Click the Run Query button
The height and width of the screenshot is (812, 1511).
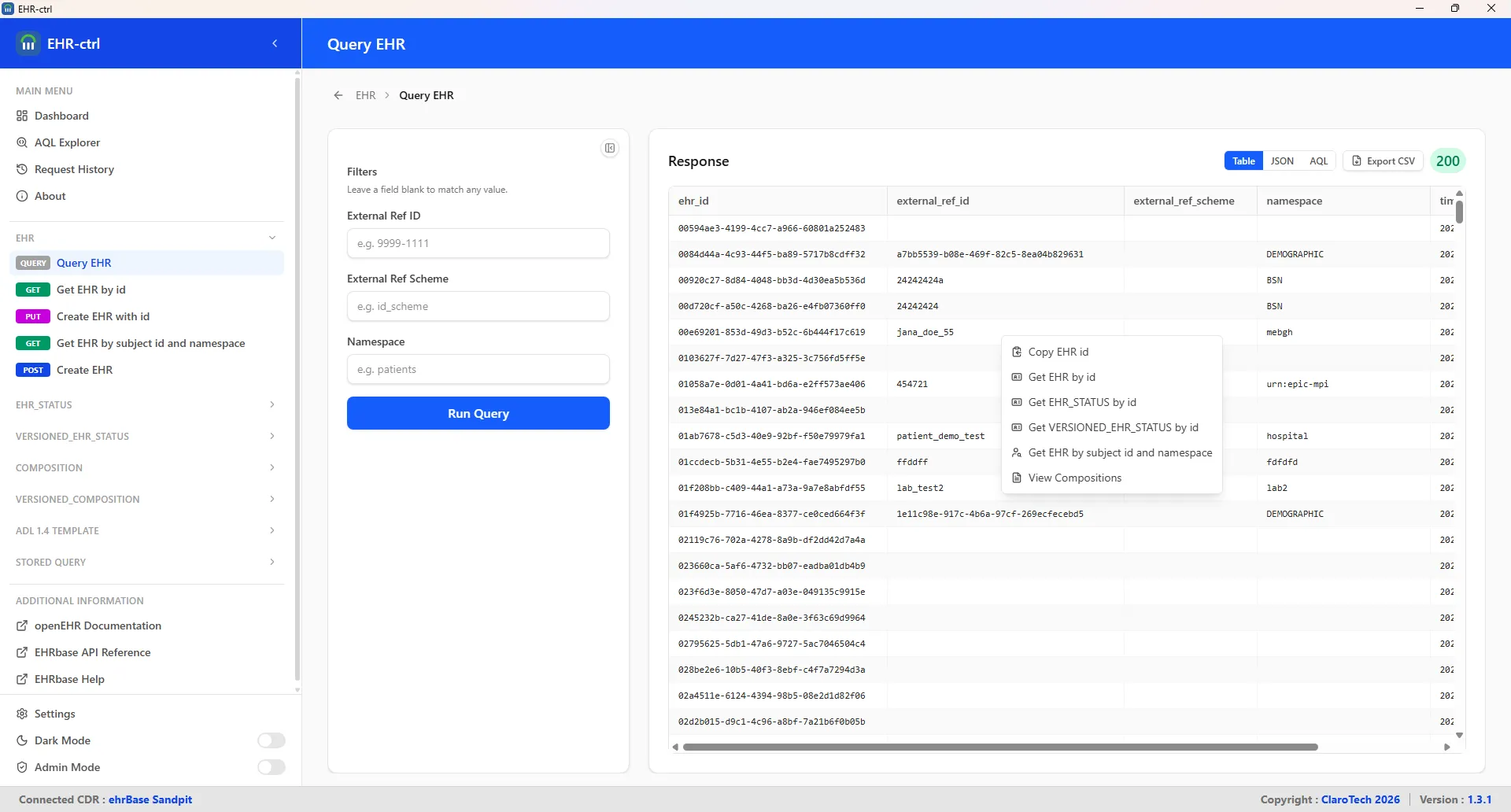coord(478,413)
